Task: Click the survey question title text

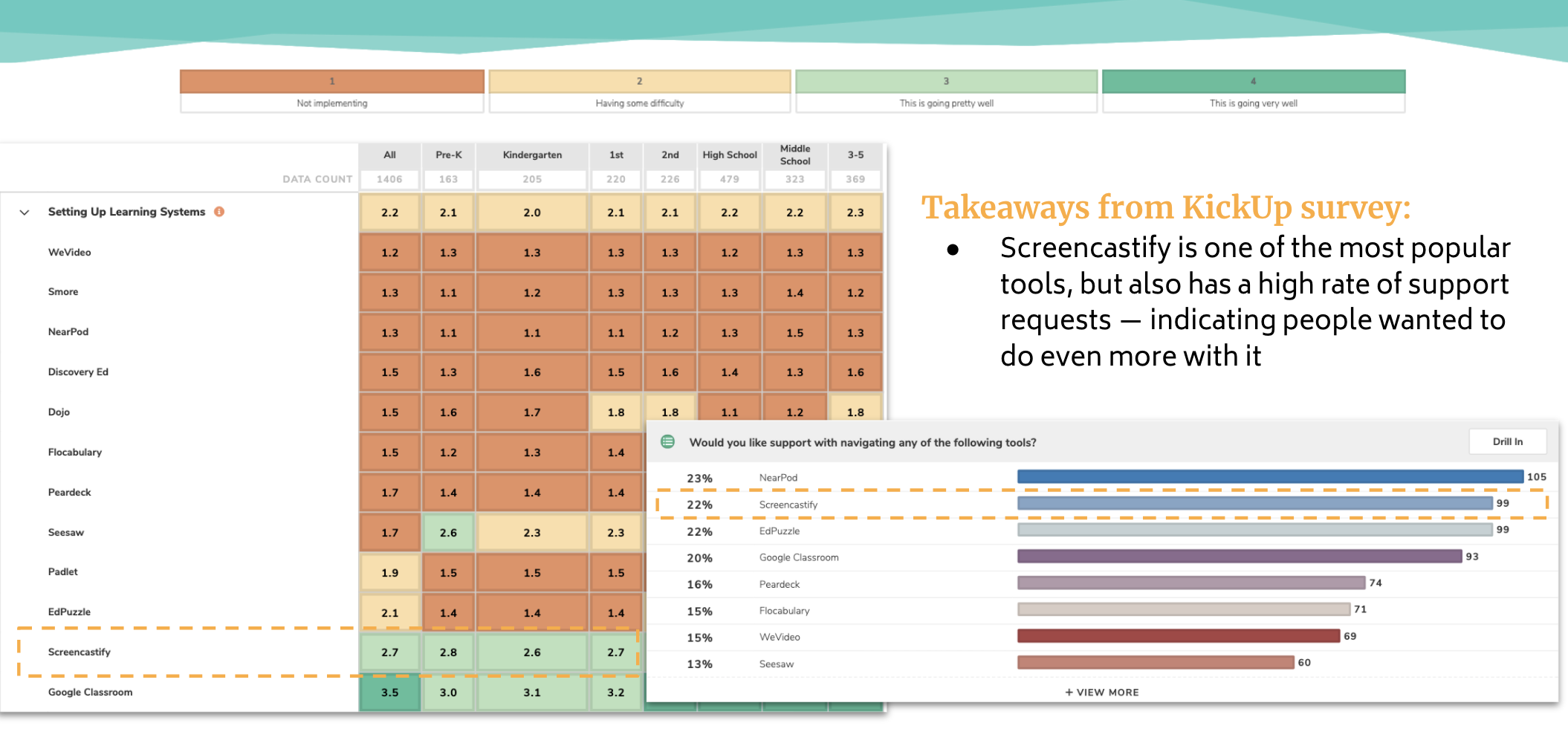Action: pos(863,443)
